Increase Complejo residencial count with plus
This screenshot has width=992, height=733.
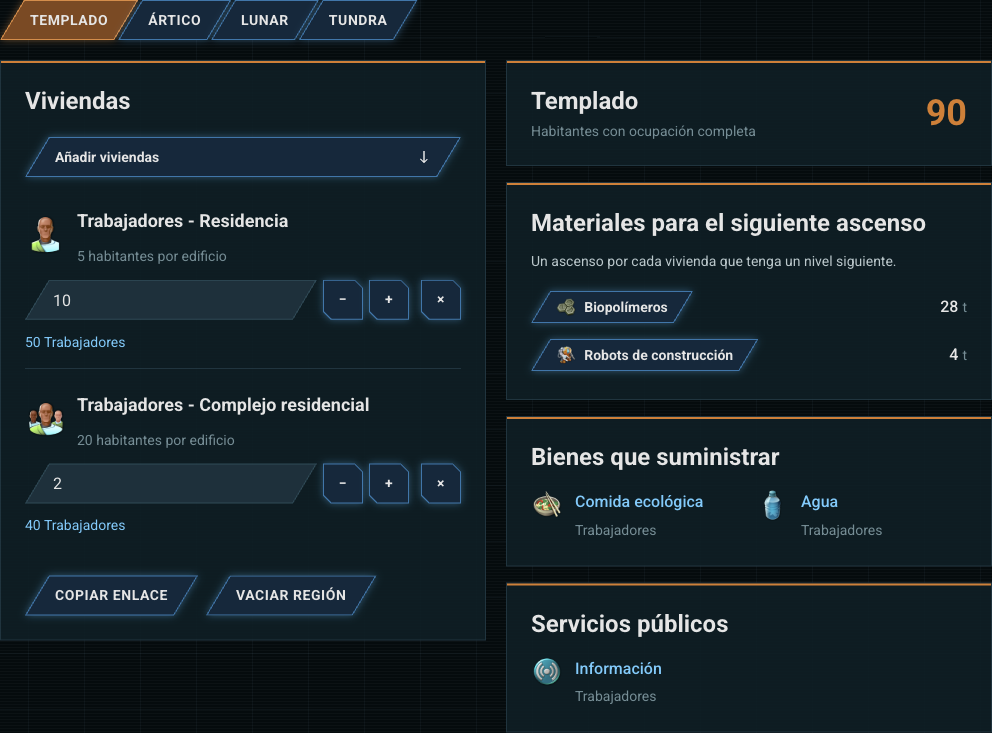tap(389, 483)
